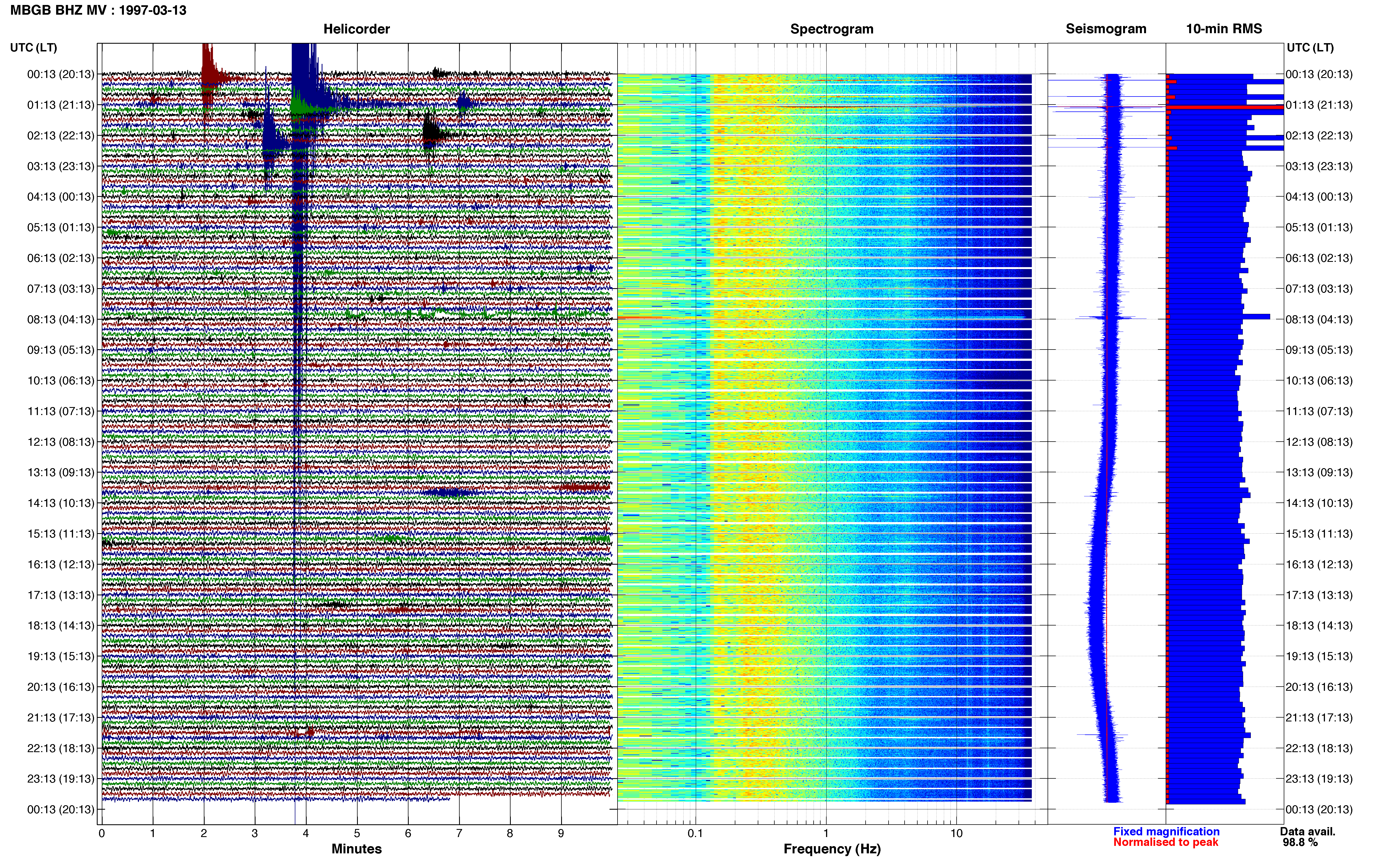This screenshot has height=868, width=1388.
Task: Click the left time label '18:13 (14:13)'
Action: coord(61,626)
